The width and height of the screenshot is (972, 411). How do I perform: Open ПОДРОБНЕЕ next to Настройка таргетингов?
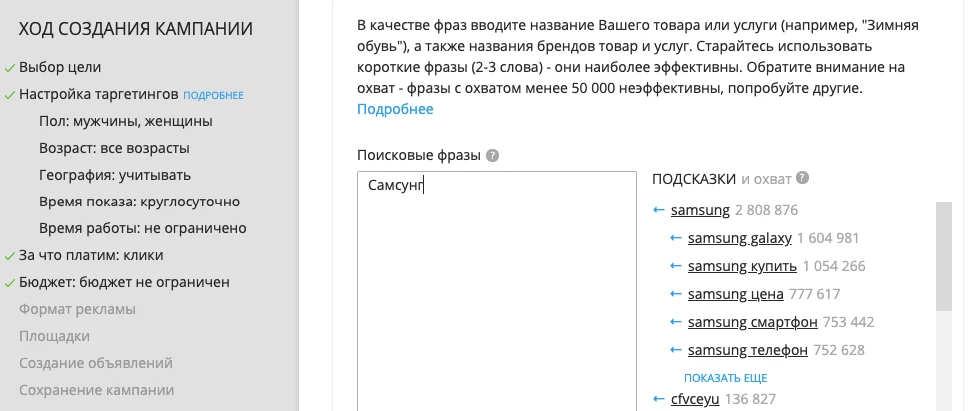tap(213, 95)
